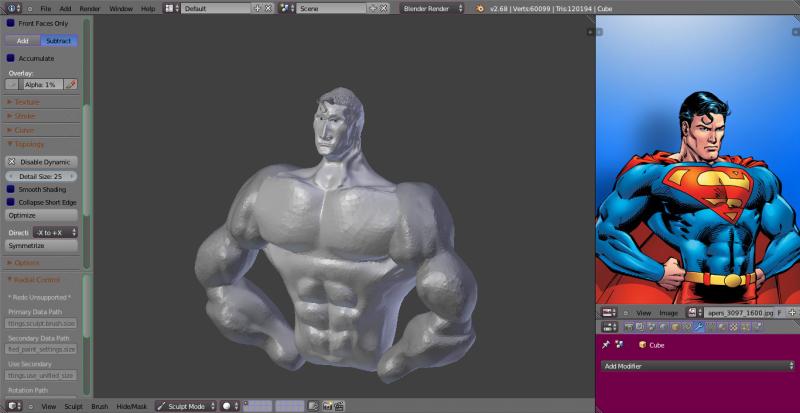Enable the Accumulate checkbox
The height and width of the screenshot is (413, 800).
(x=11, y=58)
